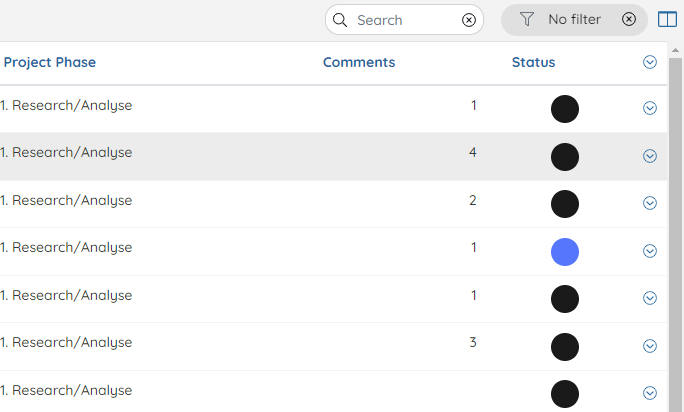Open the header chevron menu next to Status
The image size is (684, 412).
[650, 62]
